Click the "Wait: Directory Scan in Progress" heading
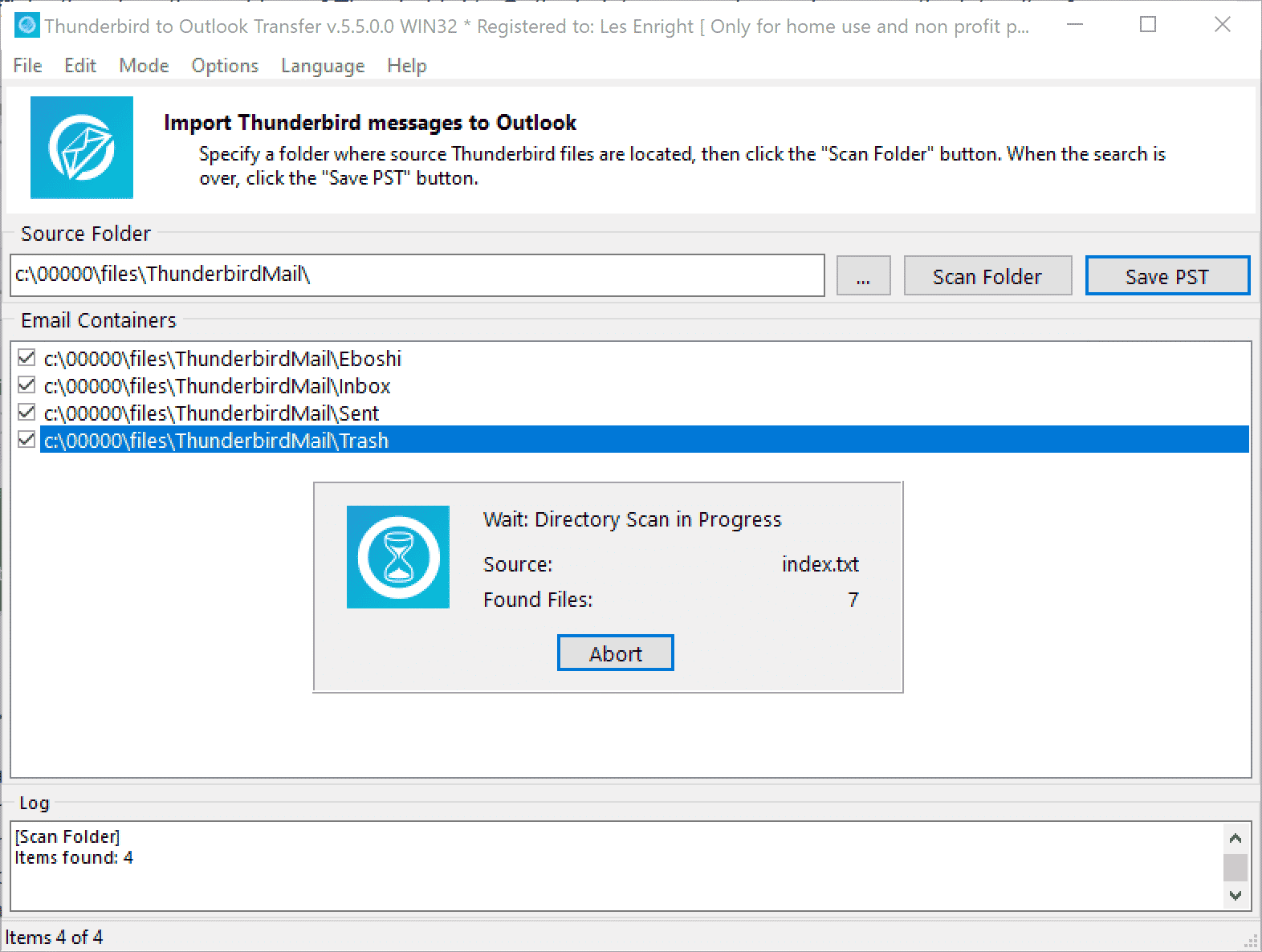This screenshot has width=1262, height=952. [x=632, y=519]
